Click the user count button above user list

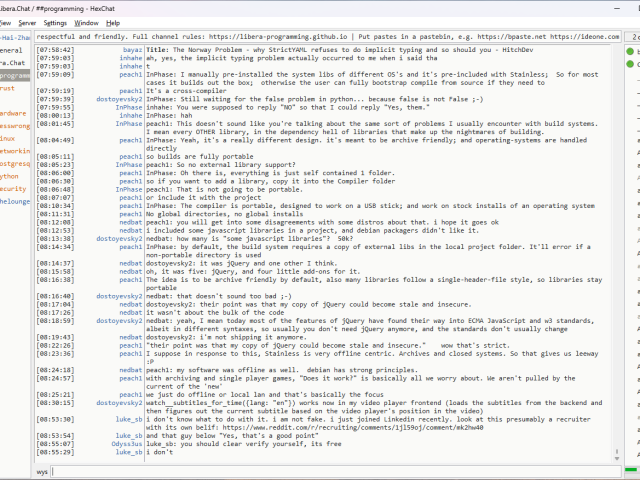point(633,35)
